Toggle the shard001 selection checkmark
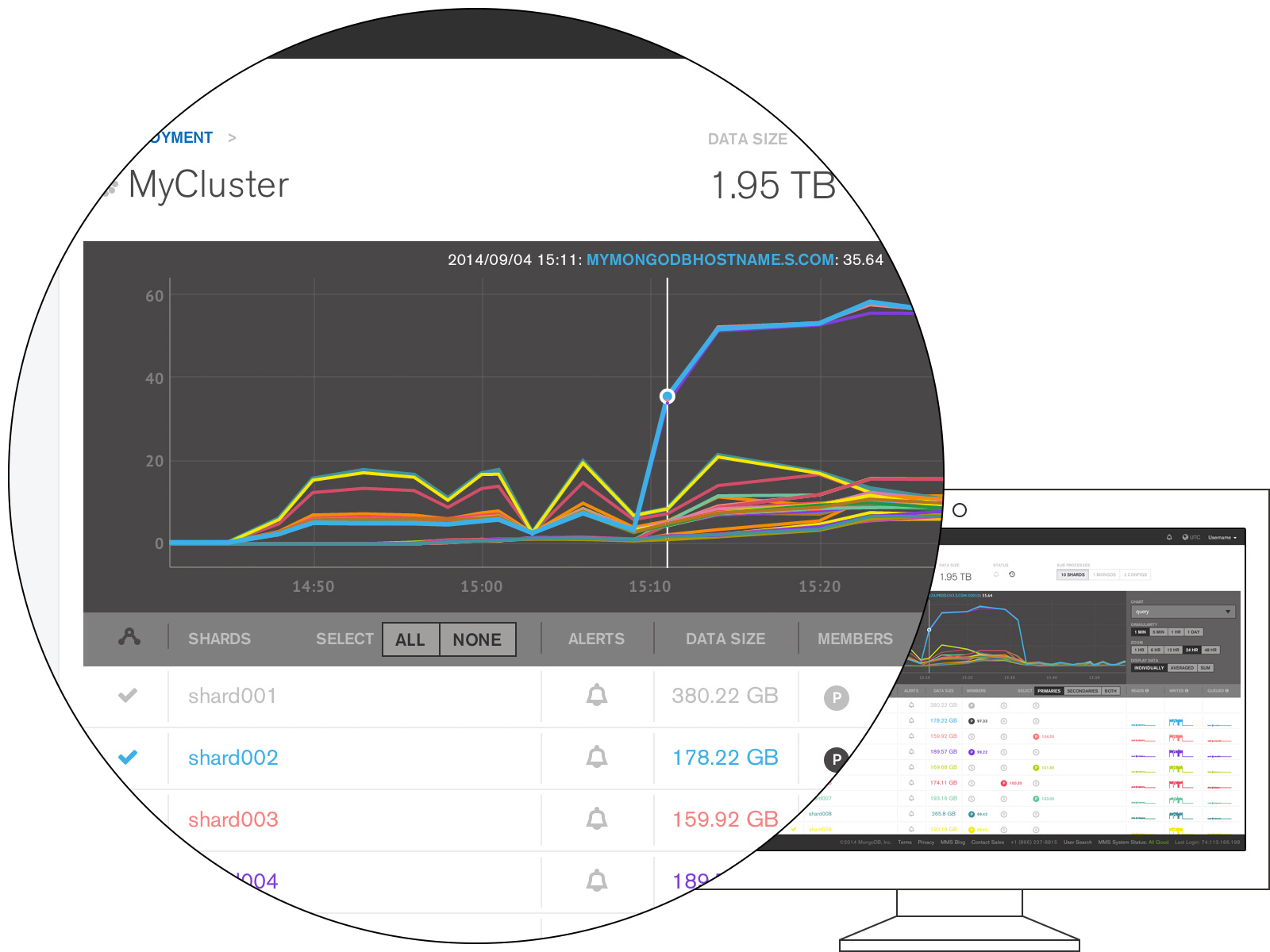Screen dimensions: 1270x952 tap(128, 696)
